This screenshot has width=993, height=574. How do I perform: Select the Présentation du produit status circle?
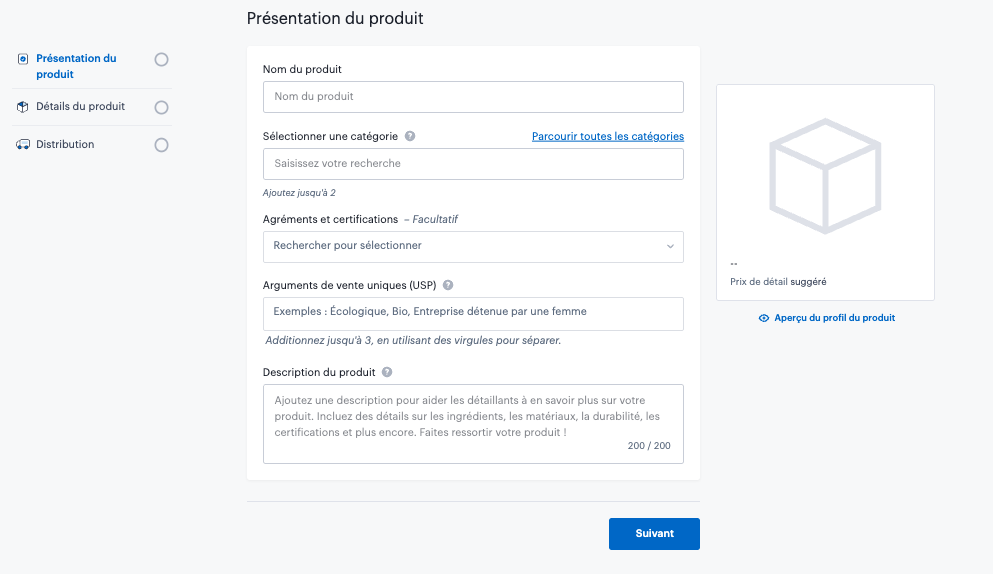[x=161, y=59]
